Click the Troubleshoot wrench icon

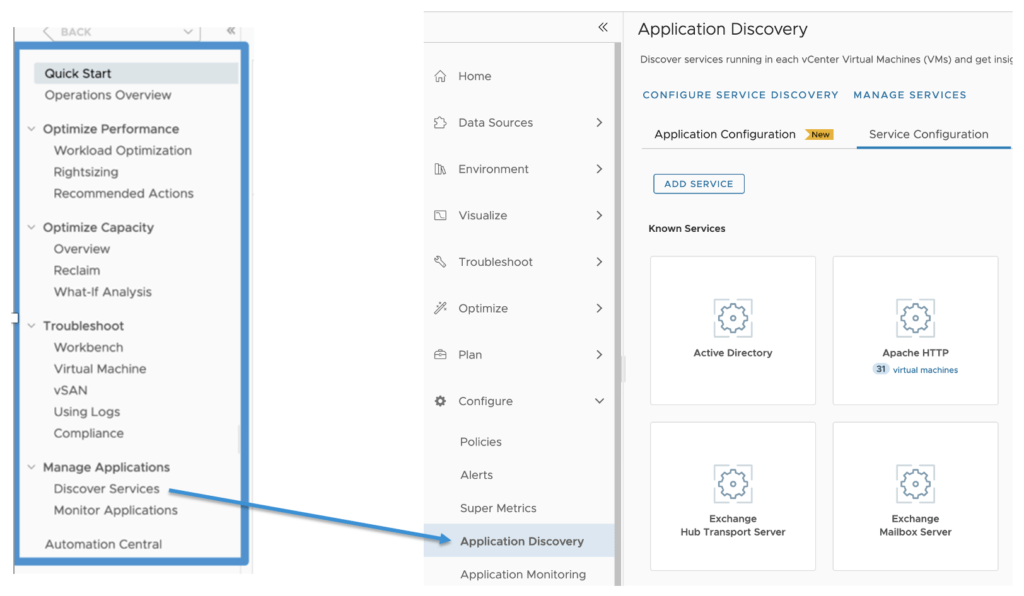pos(440,262)
